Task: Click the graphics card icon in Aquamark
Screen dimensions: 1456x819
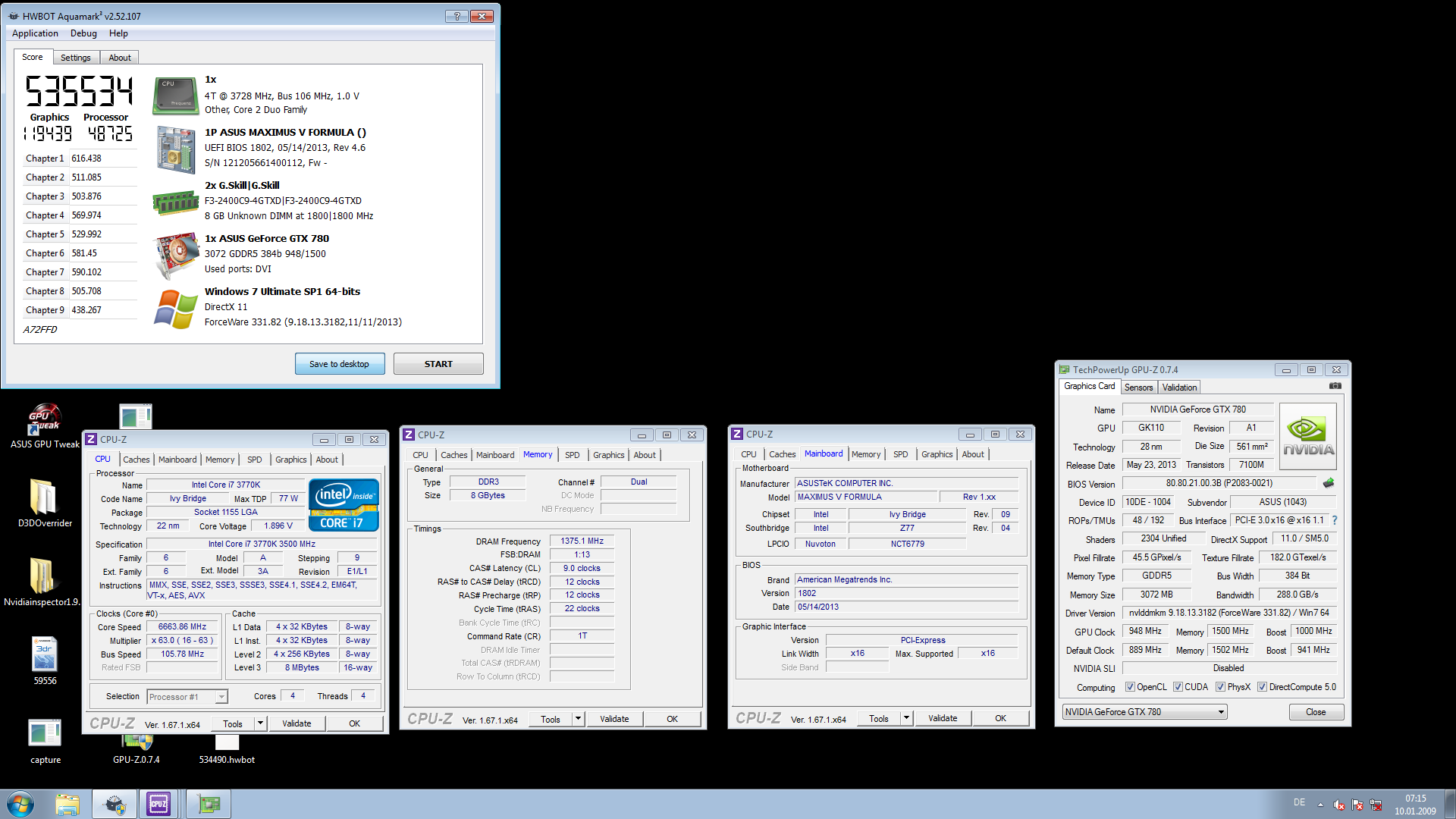Action: coord(176,256)
